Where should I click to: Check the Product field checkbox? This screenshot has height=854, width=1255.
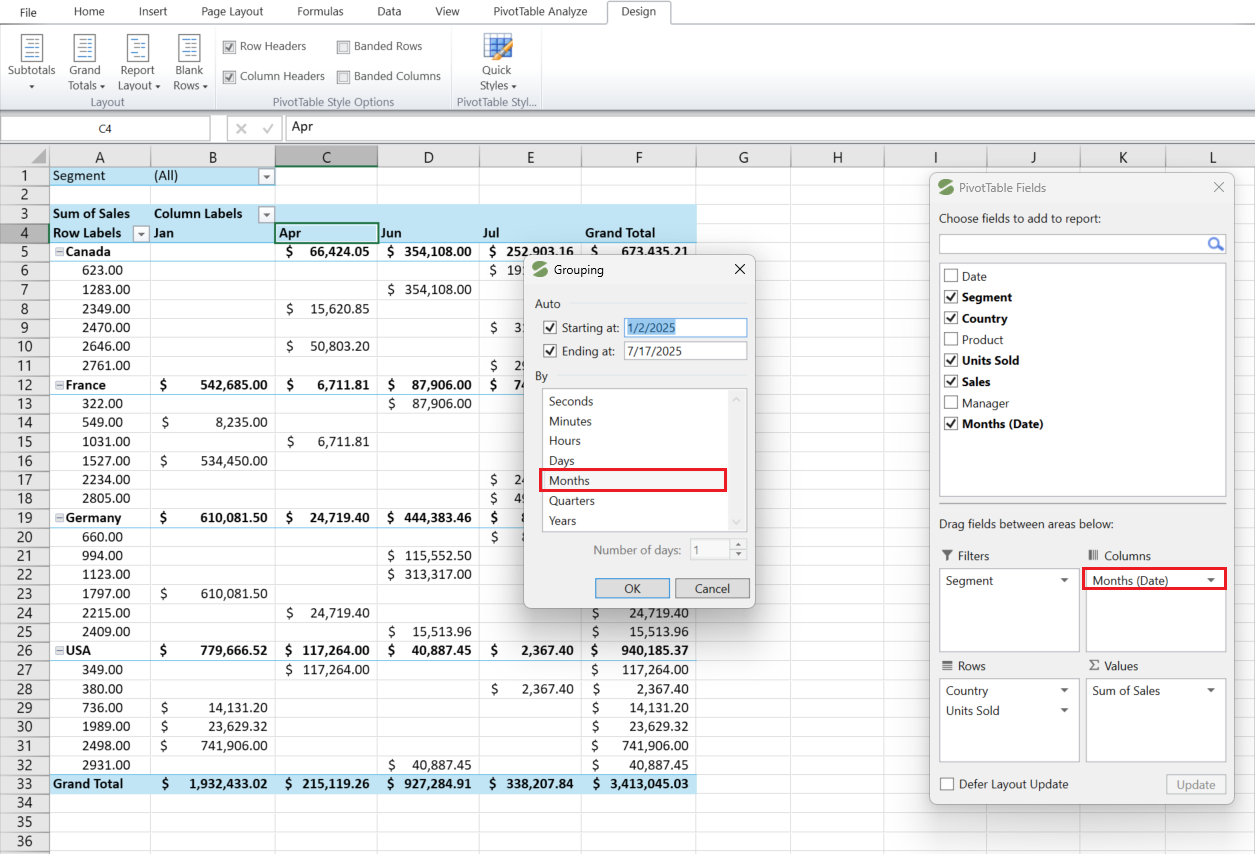[x=951, y=340]
